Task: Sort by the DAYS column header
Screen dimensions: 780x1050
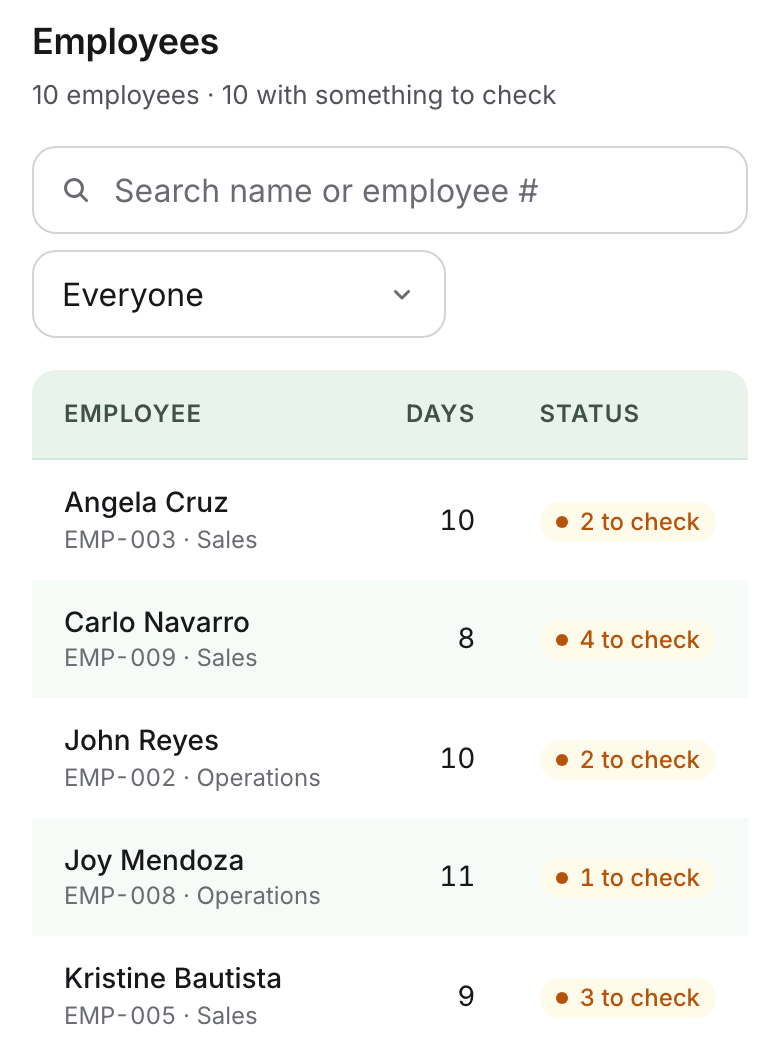Action: coord(440,414)
